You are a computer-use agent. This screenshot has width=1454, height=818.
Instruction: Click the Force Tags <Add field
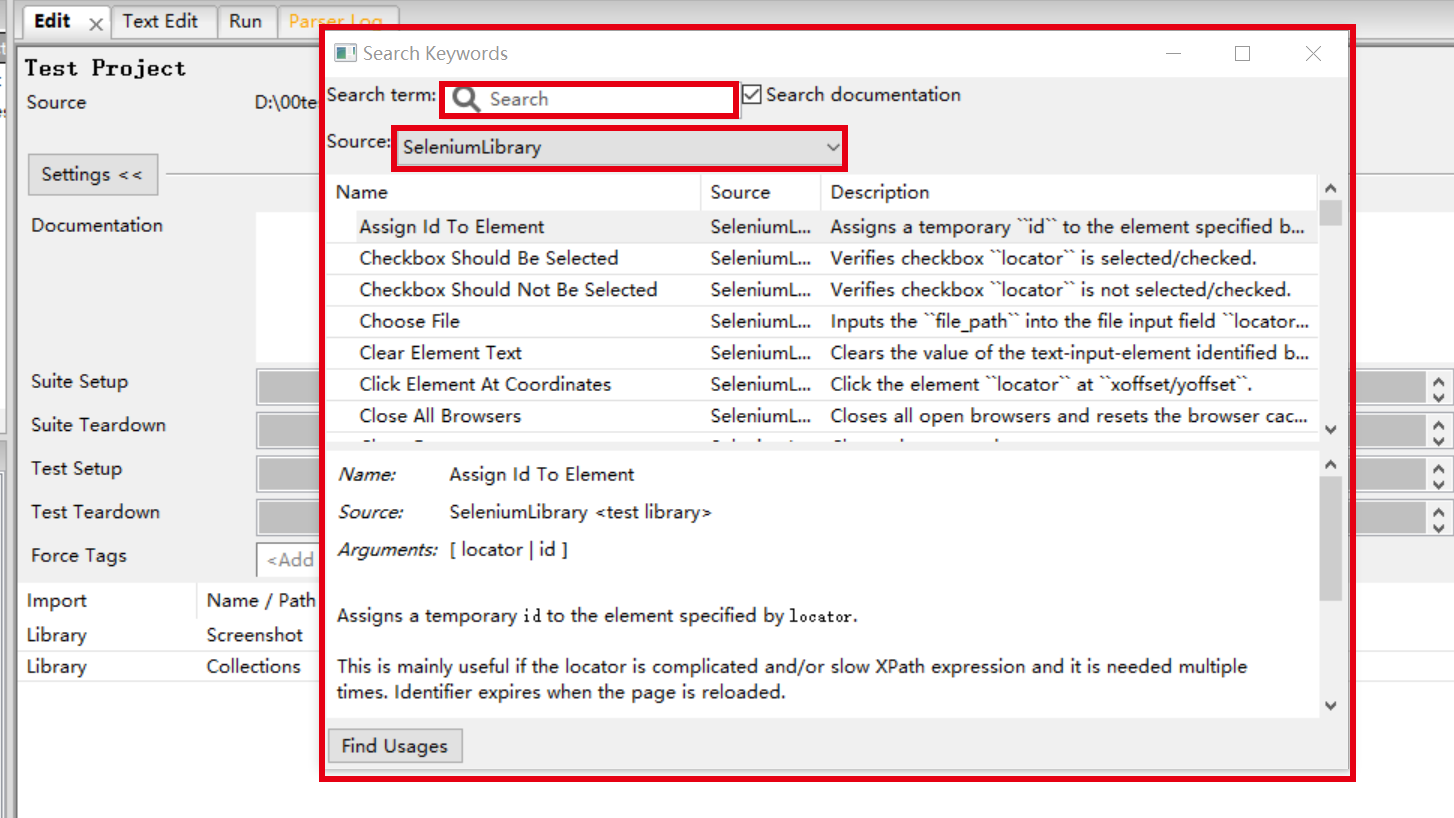point(288,560)
